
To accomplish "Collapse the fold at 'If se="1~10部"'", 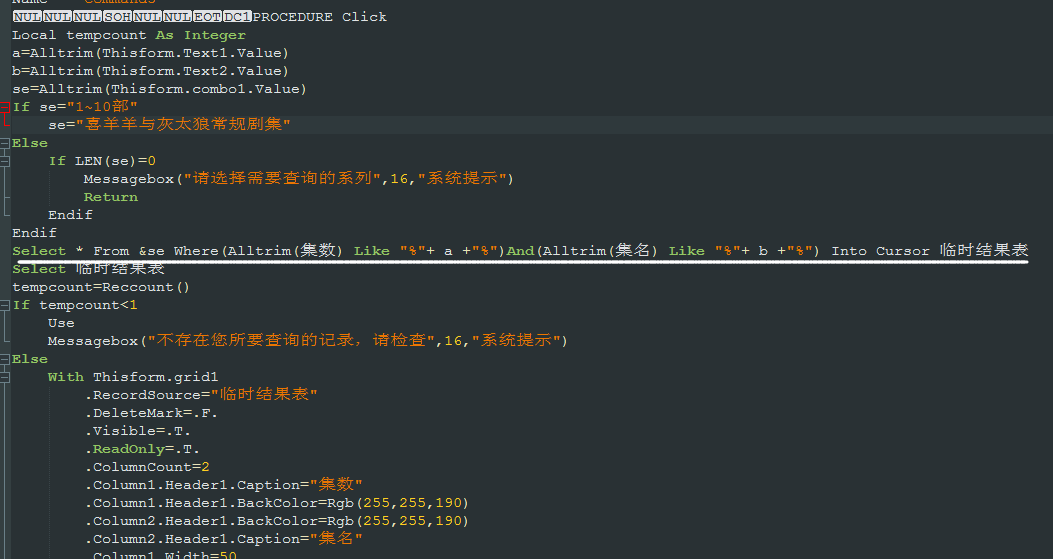I will [x=4, y=107].
